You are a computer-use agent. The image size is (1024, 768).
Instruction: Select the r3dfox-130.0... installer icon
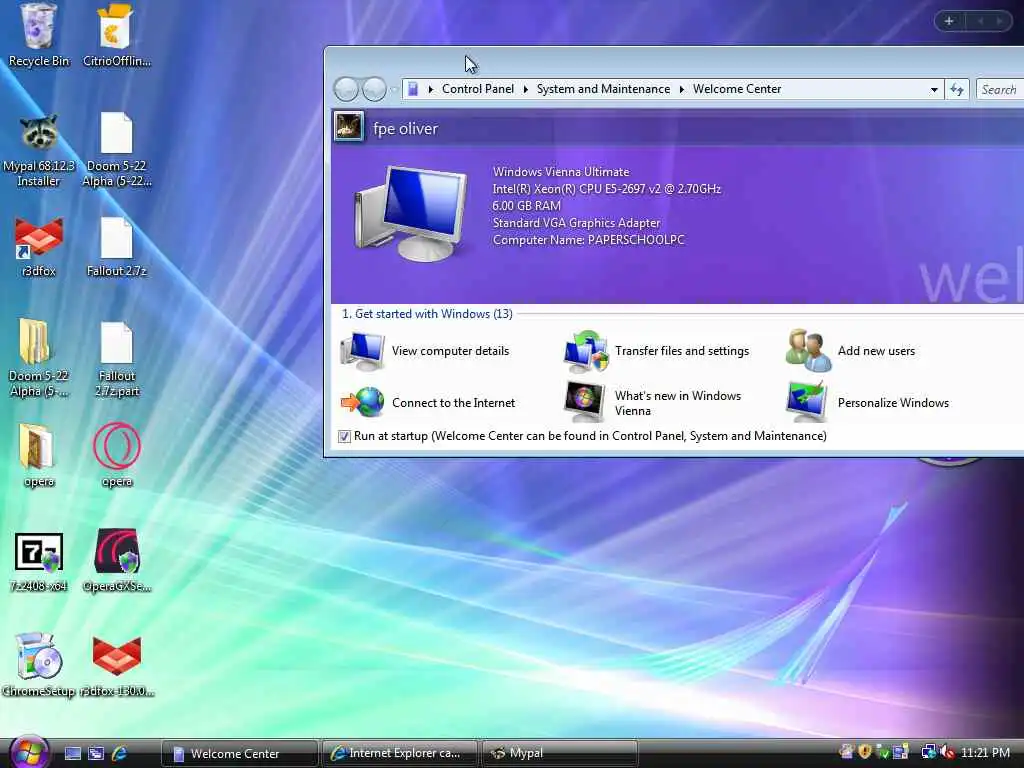pyautogui.click(x=116, y=656)
